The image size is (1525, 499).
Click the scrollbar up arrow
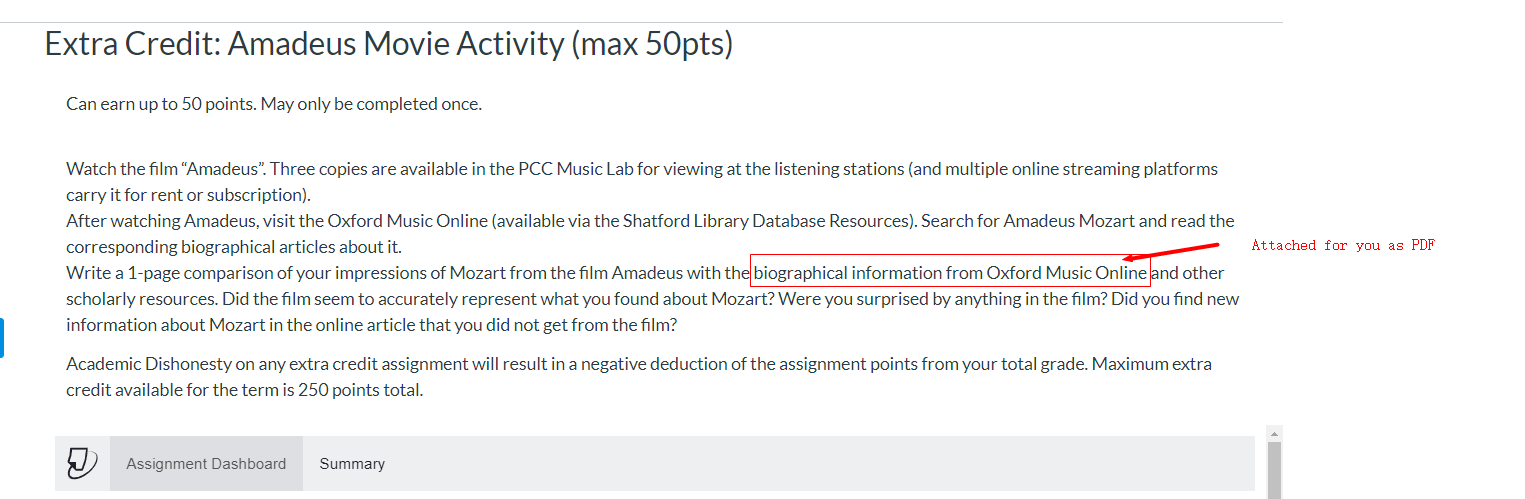[1273, 434]
